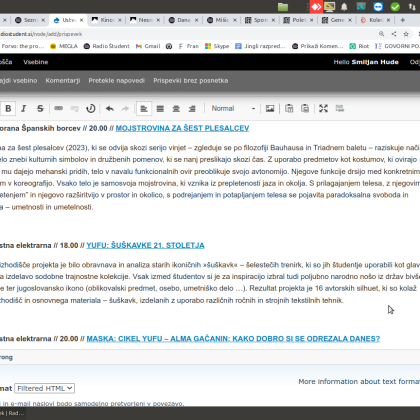Open Smiljan Hude user account link
The height and width of the screenshot is (420, 420).
click(375, 62)
